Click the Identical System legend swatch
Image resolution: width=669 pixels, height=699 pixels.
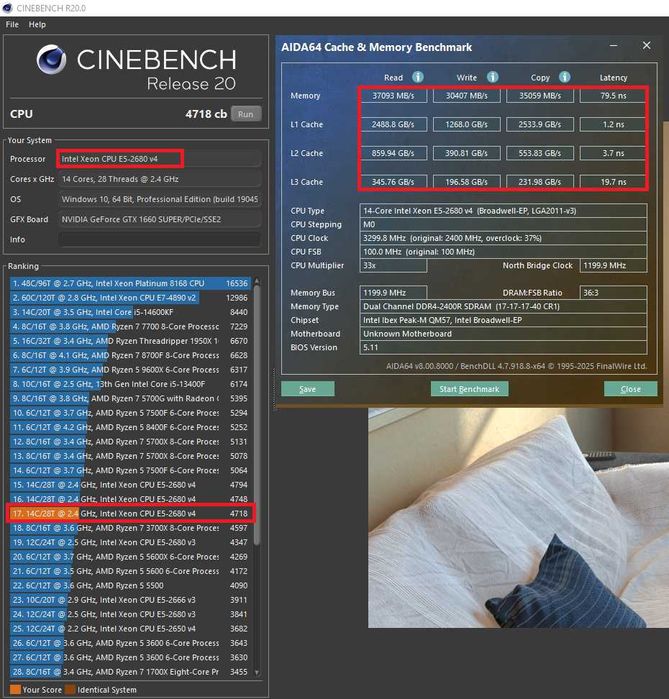[x=70, y=690]
